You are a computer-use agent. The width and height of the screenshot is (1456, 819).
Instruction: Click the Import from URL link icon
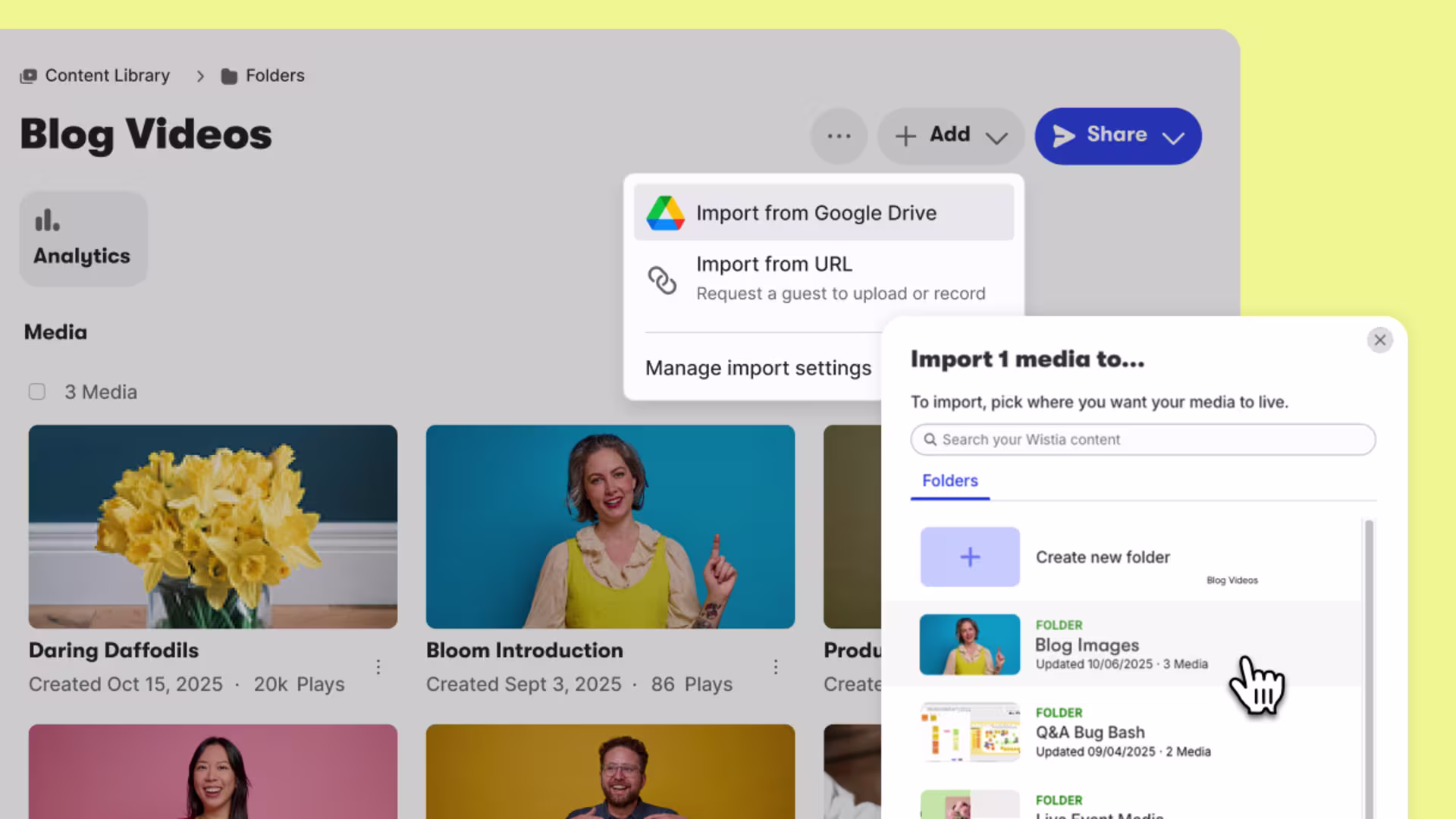point(662,280)
